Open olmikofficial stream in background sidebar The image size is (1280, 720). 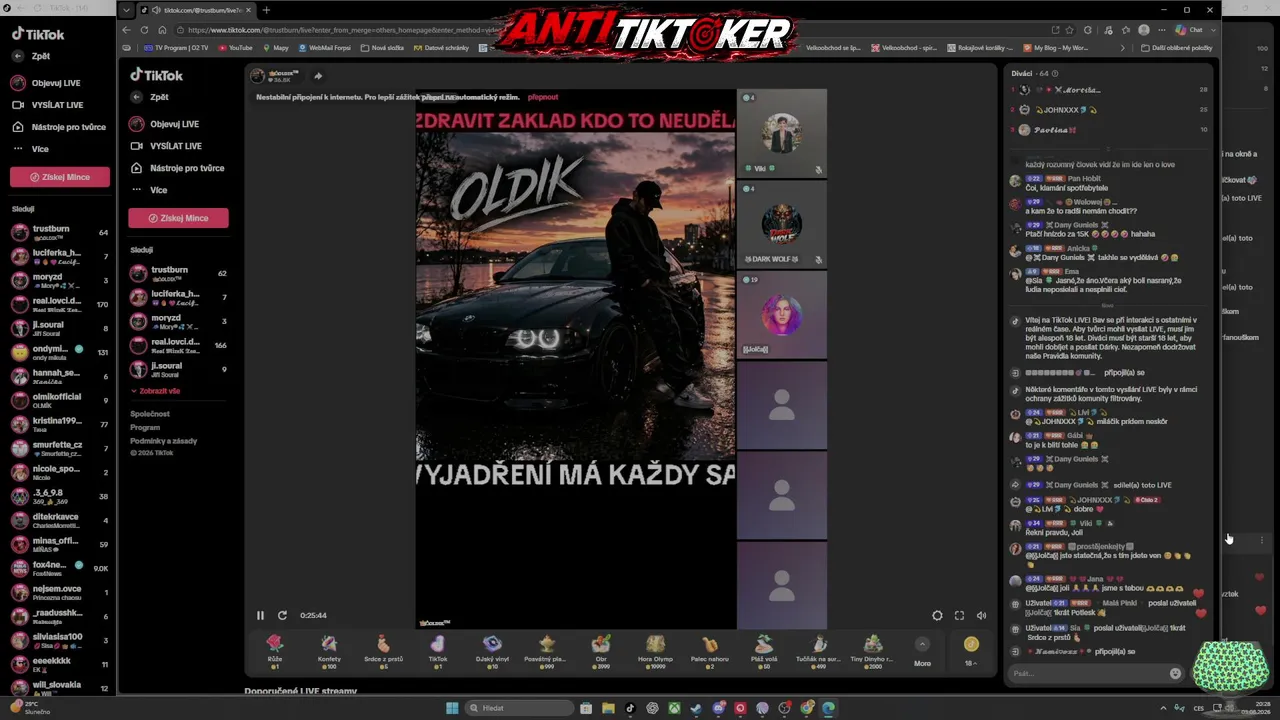pos(60,400)
